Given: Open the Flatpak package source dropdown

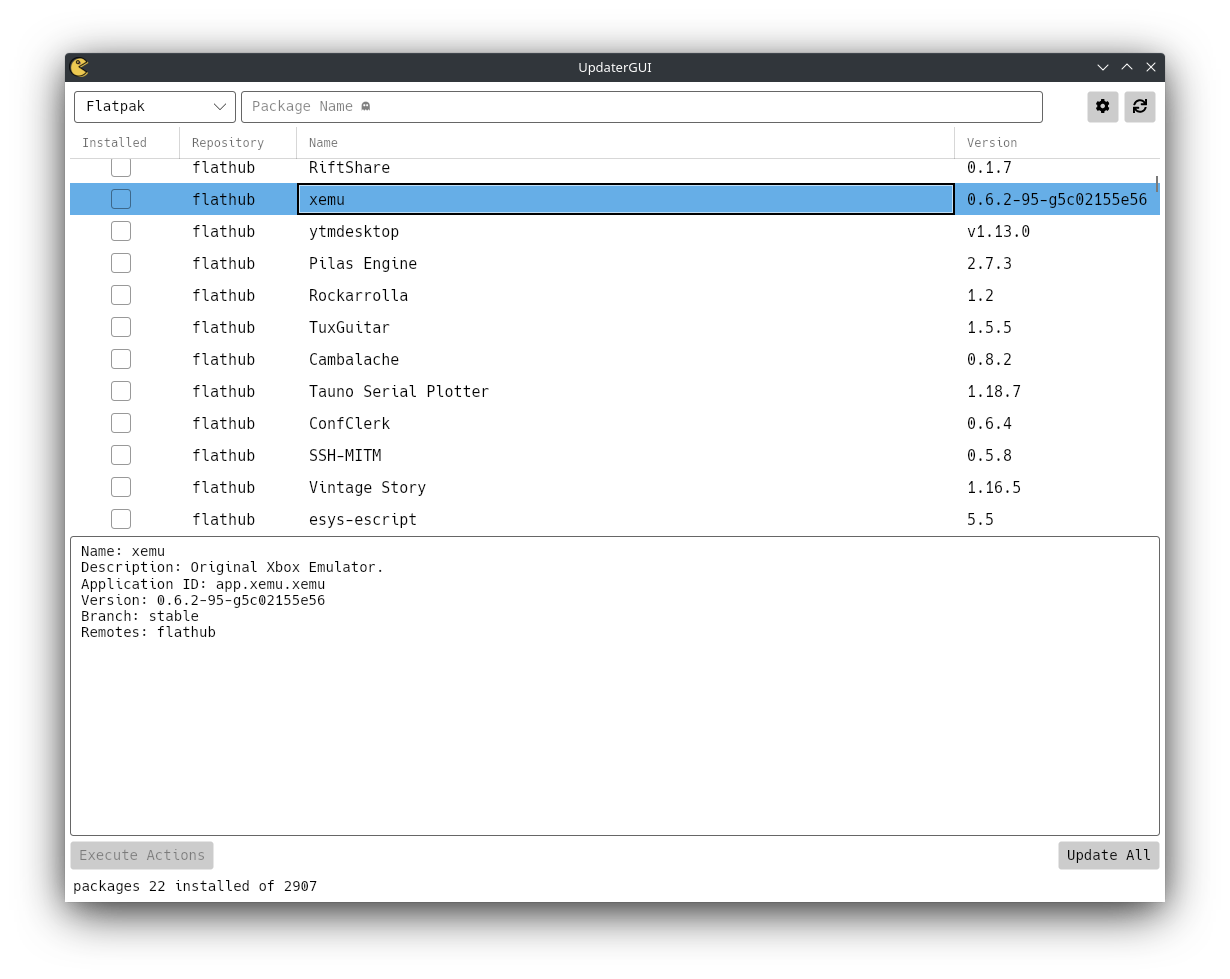Looking at the screenshot, I should coord(155,107).
